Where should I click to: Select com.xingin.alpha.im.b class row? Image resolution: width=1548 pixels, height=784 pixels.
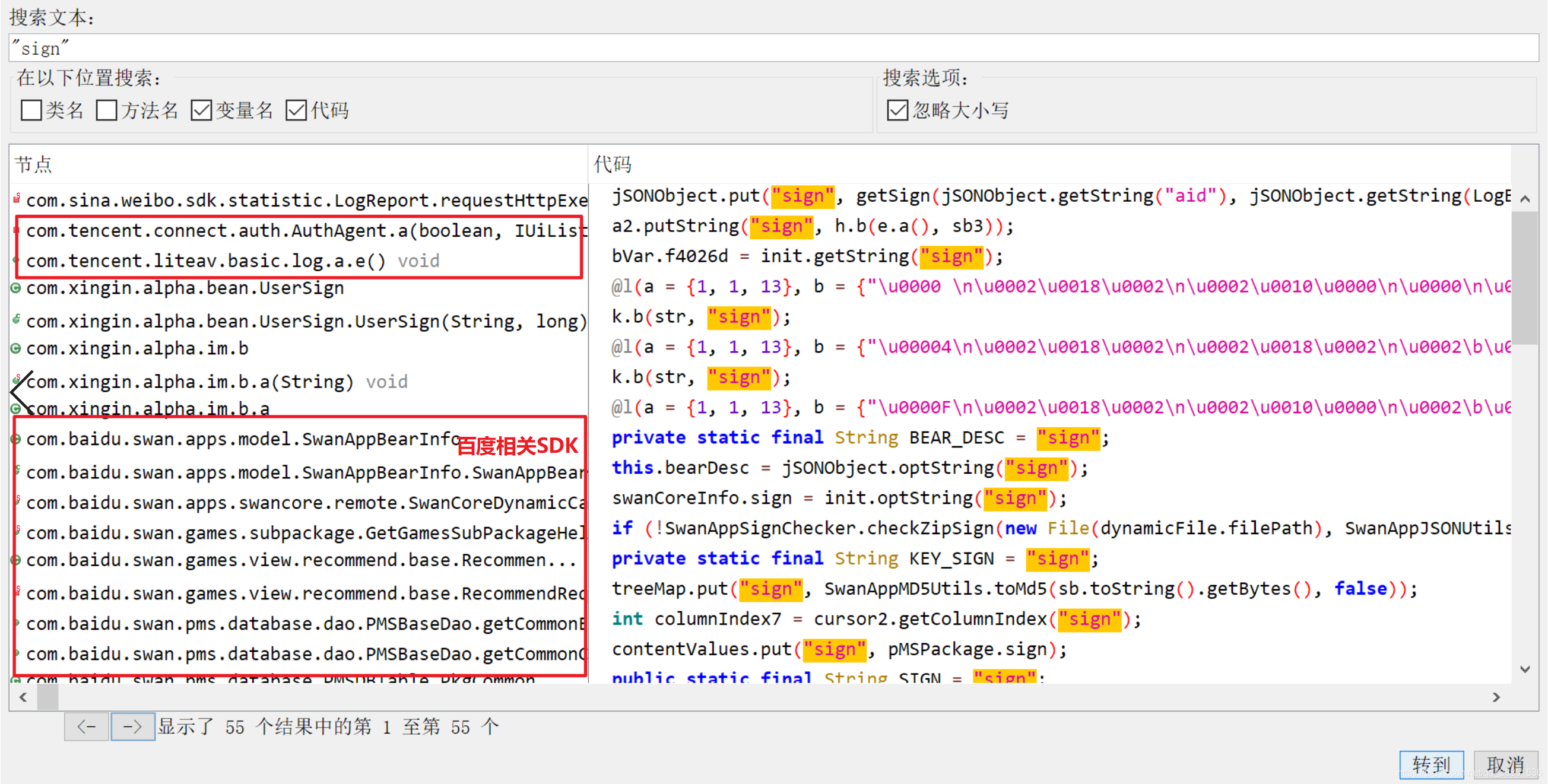tap(299, 348)
